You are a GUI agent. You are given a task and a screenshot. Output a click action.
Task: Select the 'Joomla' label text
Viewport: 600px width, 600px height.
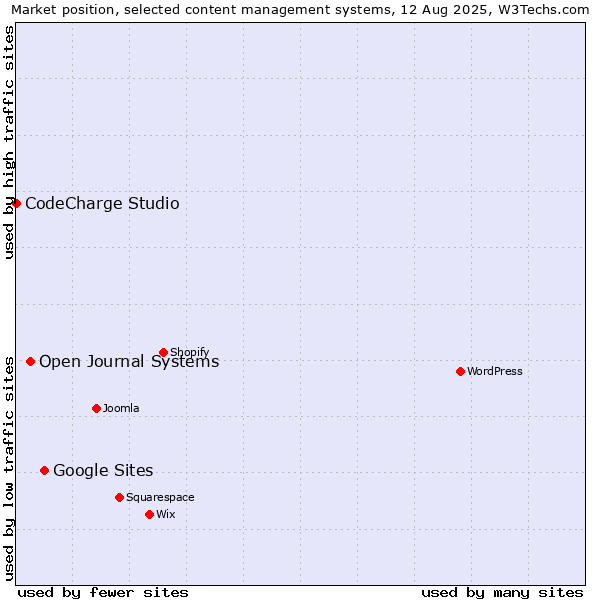click(x=121, y=408)
